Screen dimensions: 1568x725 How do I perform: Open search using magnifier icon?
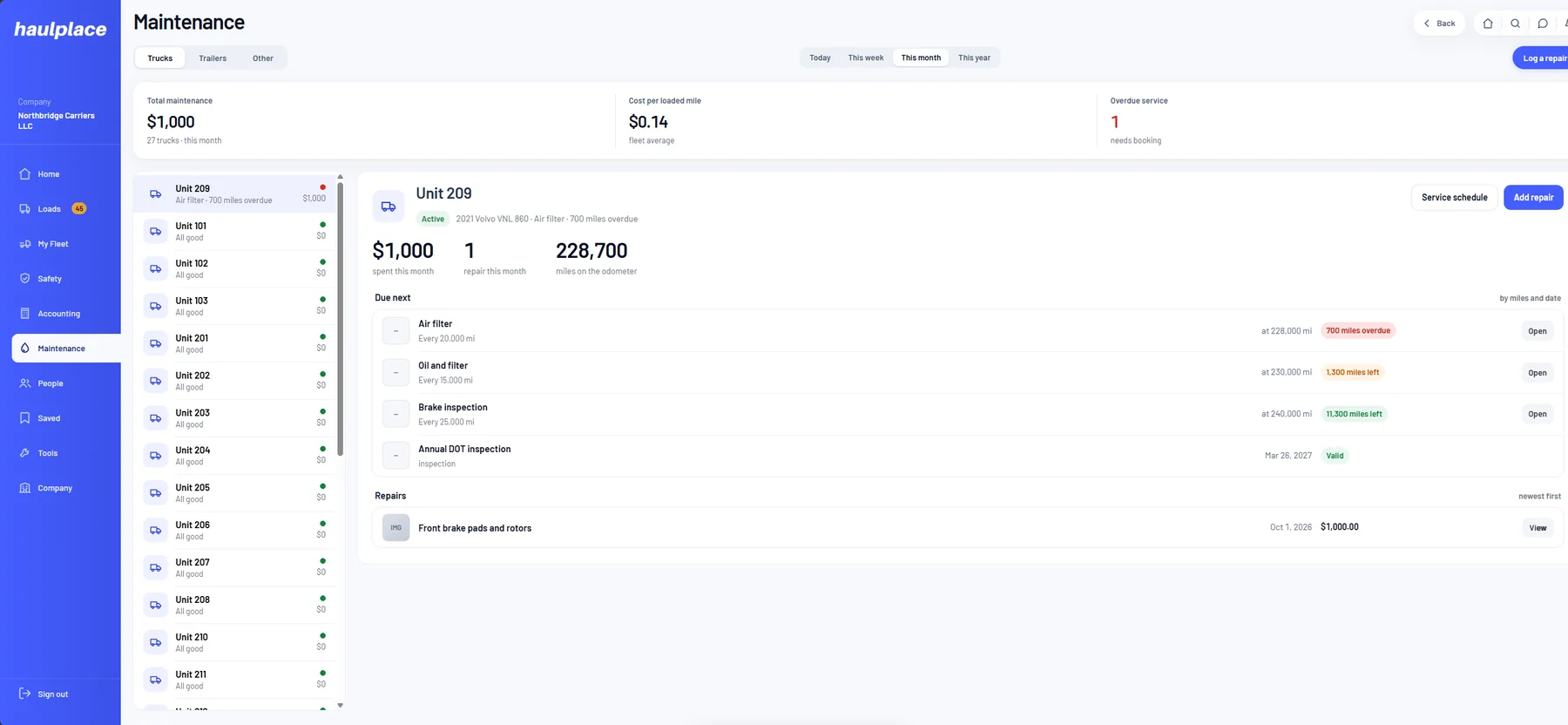pos(1515,24)
